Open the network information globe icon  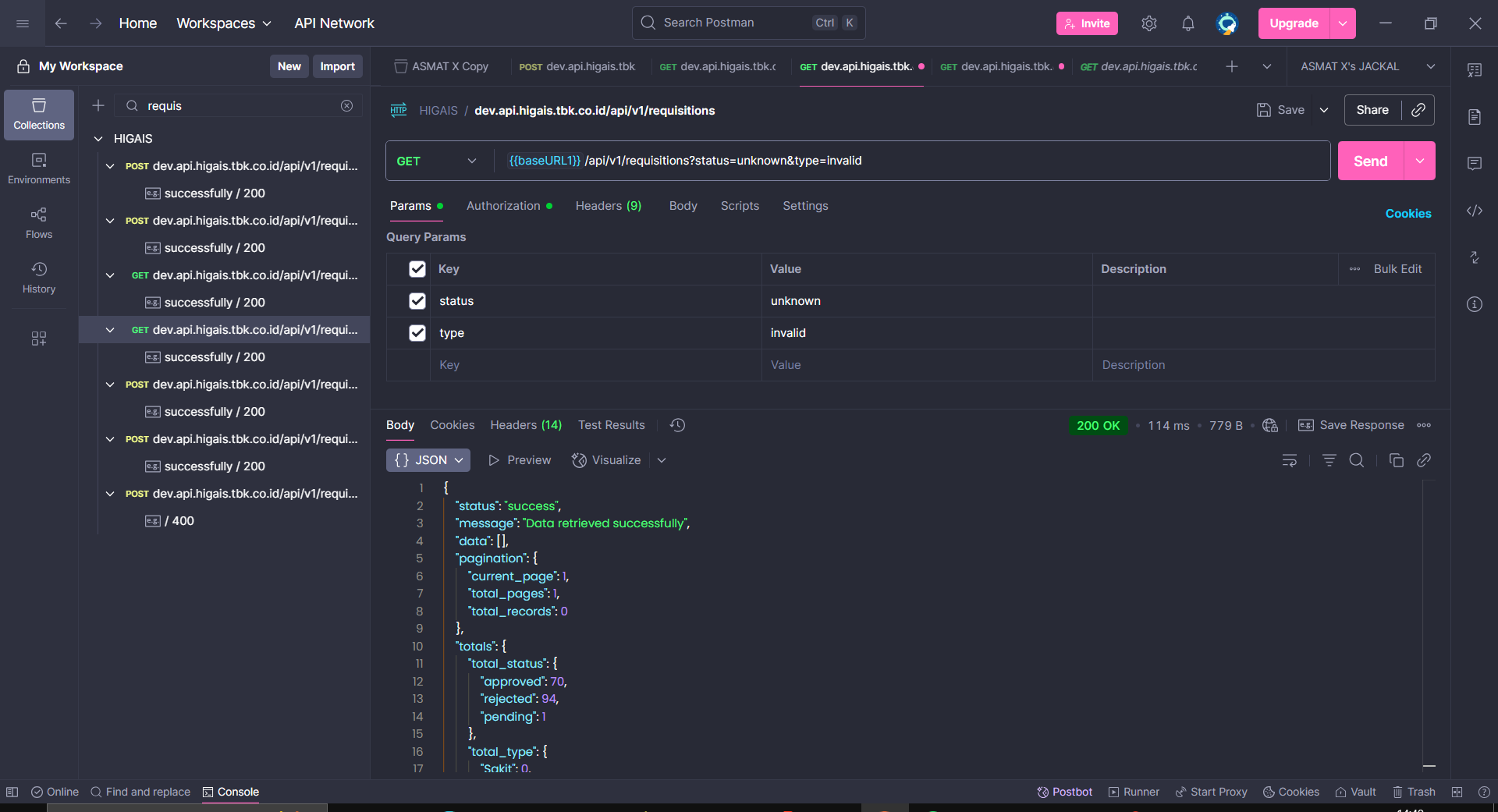[1270, 425]
